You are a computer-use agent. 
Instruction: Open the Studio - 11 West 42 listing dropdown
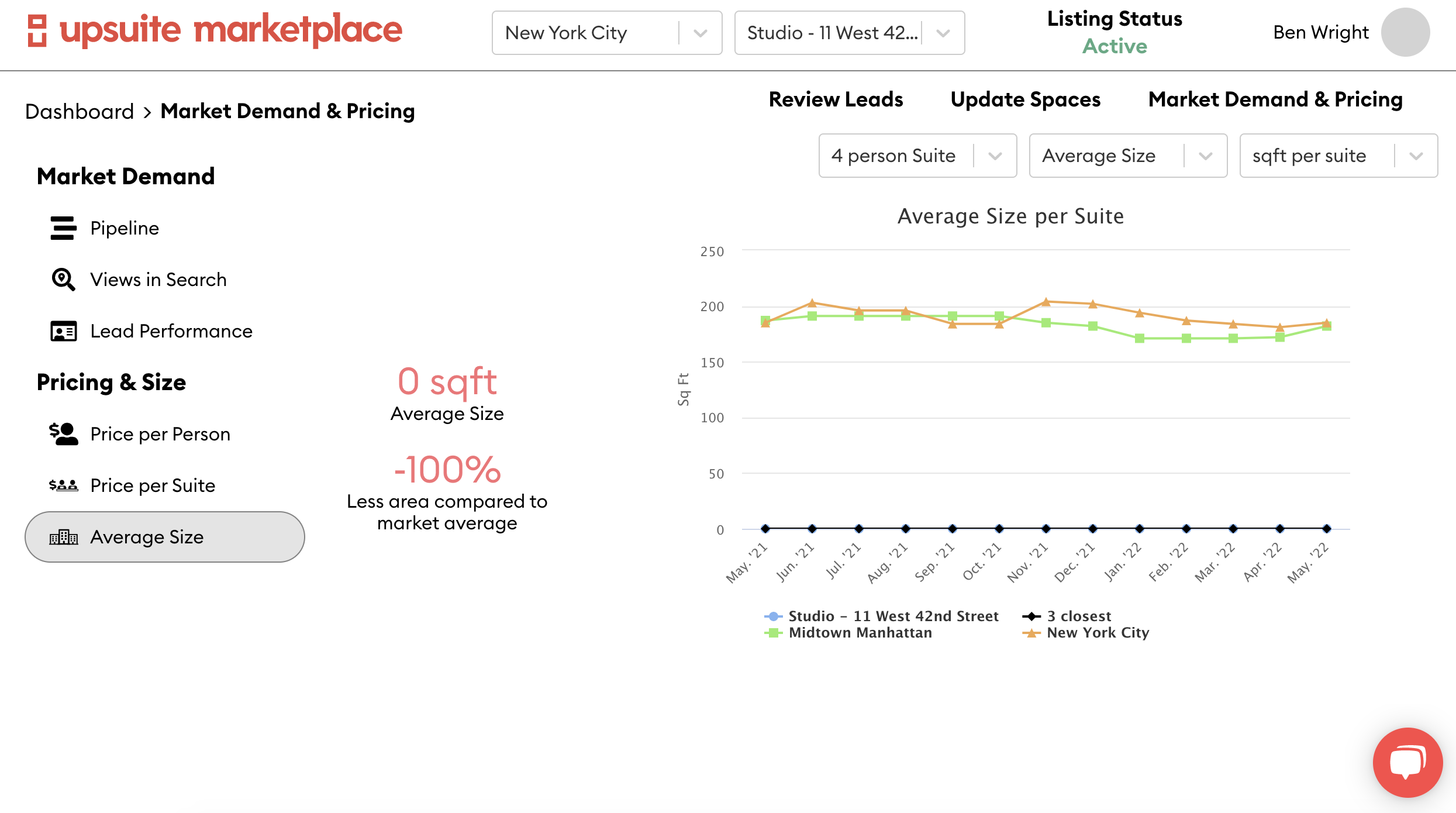tap(850, 33)
